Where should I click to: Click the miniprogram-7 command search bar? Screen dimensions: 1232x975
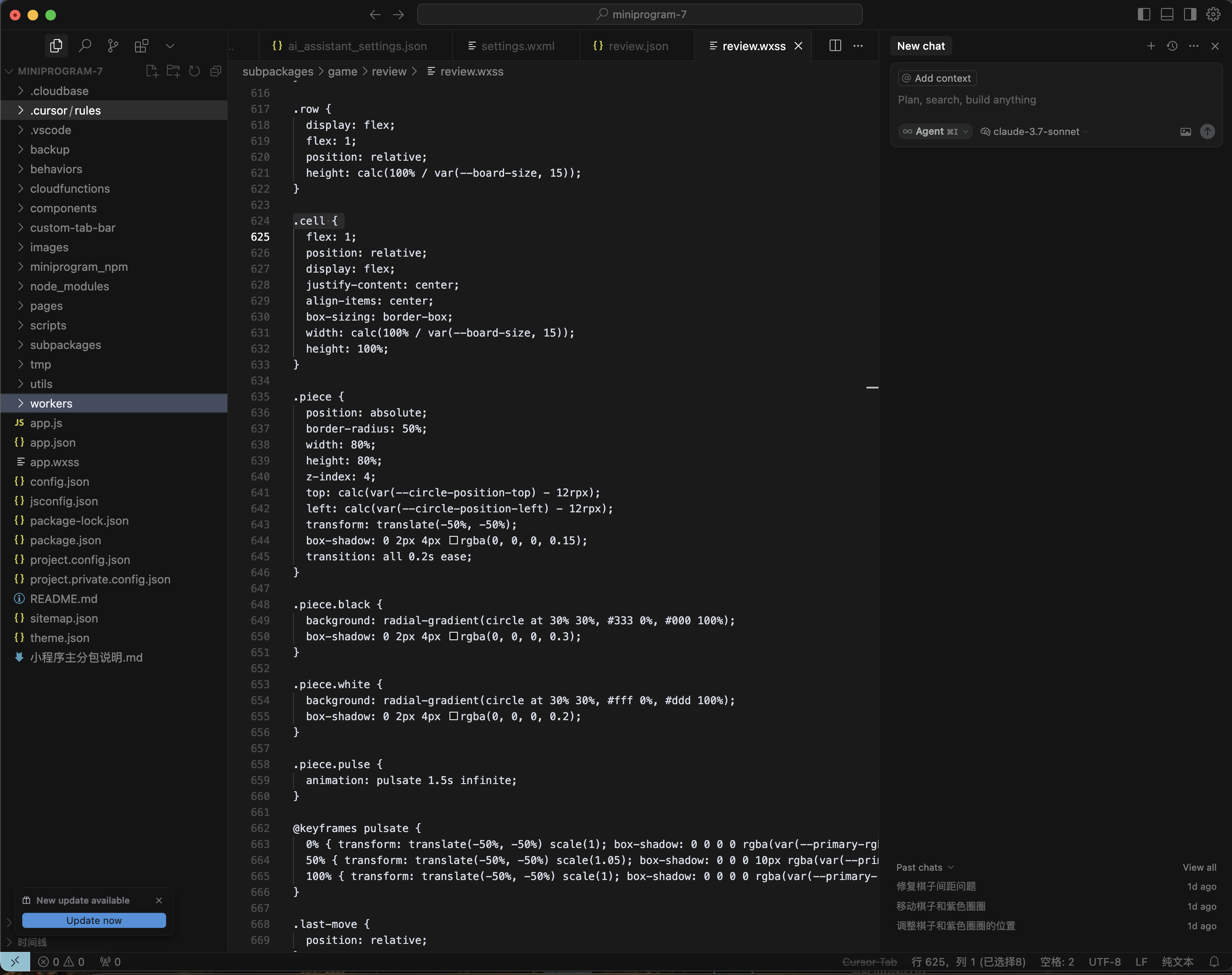640,14
